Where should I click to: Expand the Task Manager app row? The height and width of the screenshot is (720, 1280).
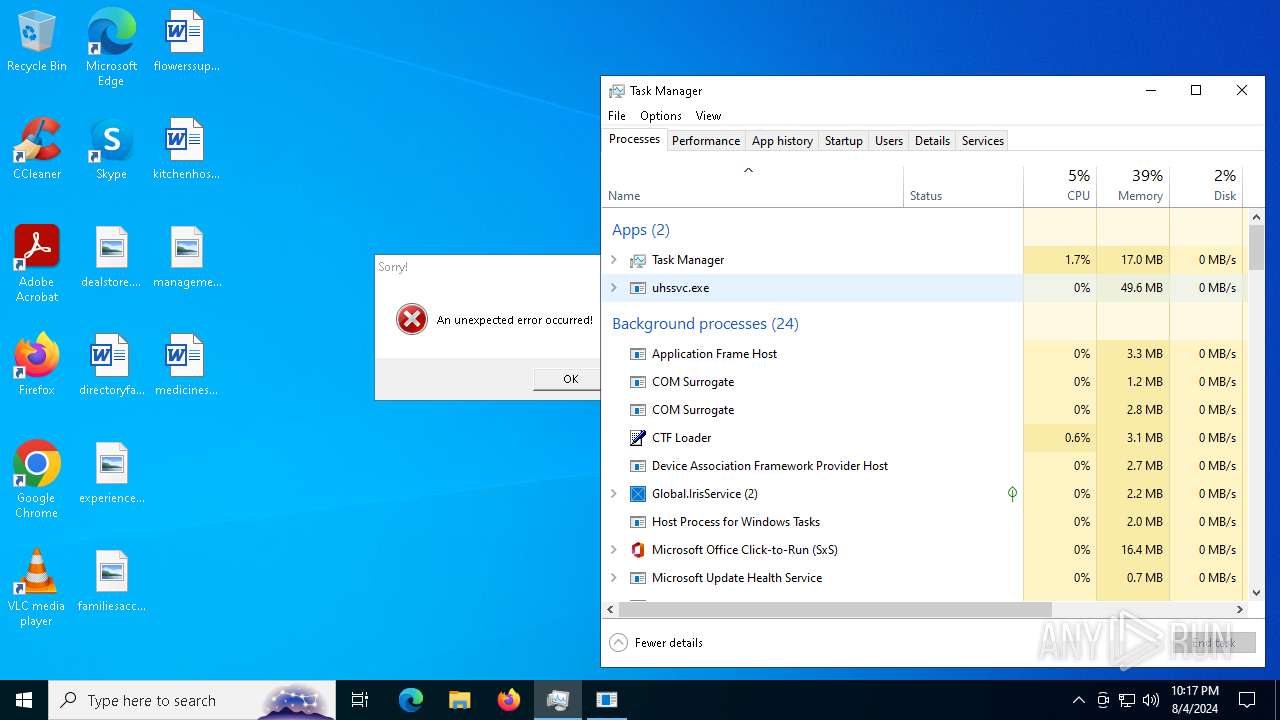pos(614,260)
